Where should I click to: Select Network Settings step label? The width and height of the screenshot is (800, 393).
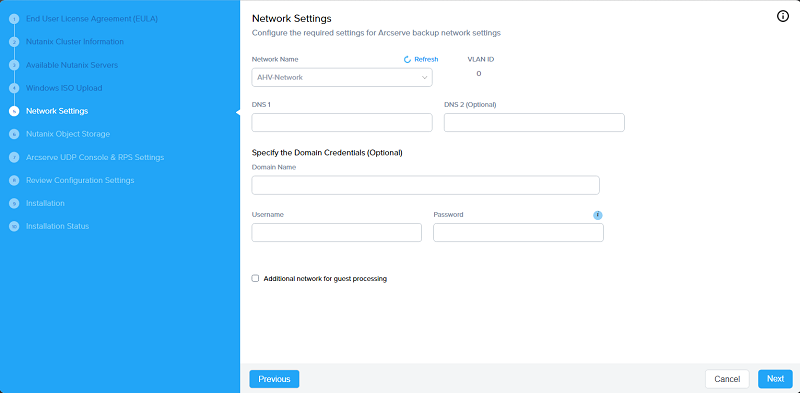[x=57, y=111]
